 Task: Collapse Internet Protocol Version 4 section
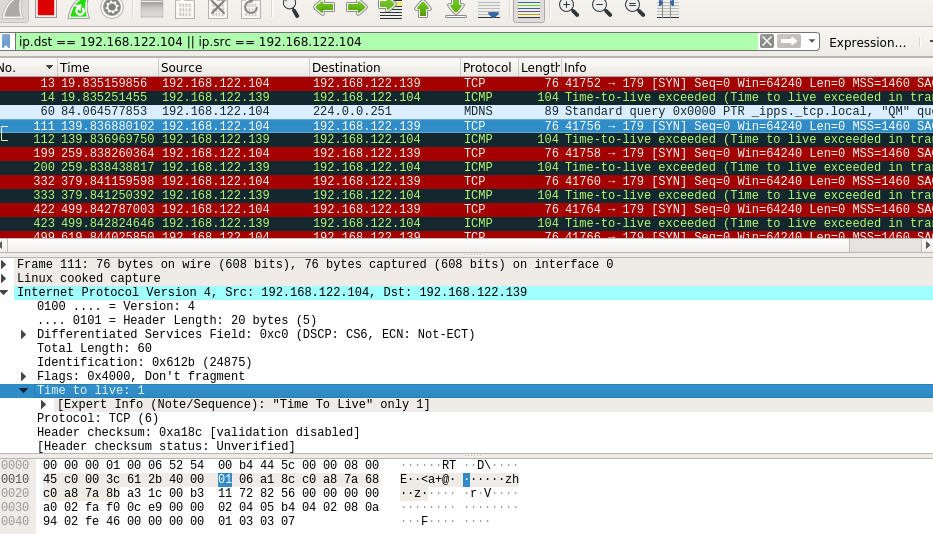click(x=4, y=292)
